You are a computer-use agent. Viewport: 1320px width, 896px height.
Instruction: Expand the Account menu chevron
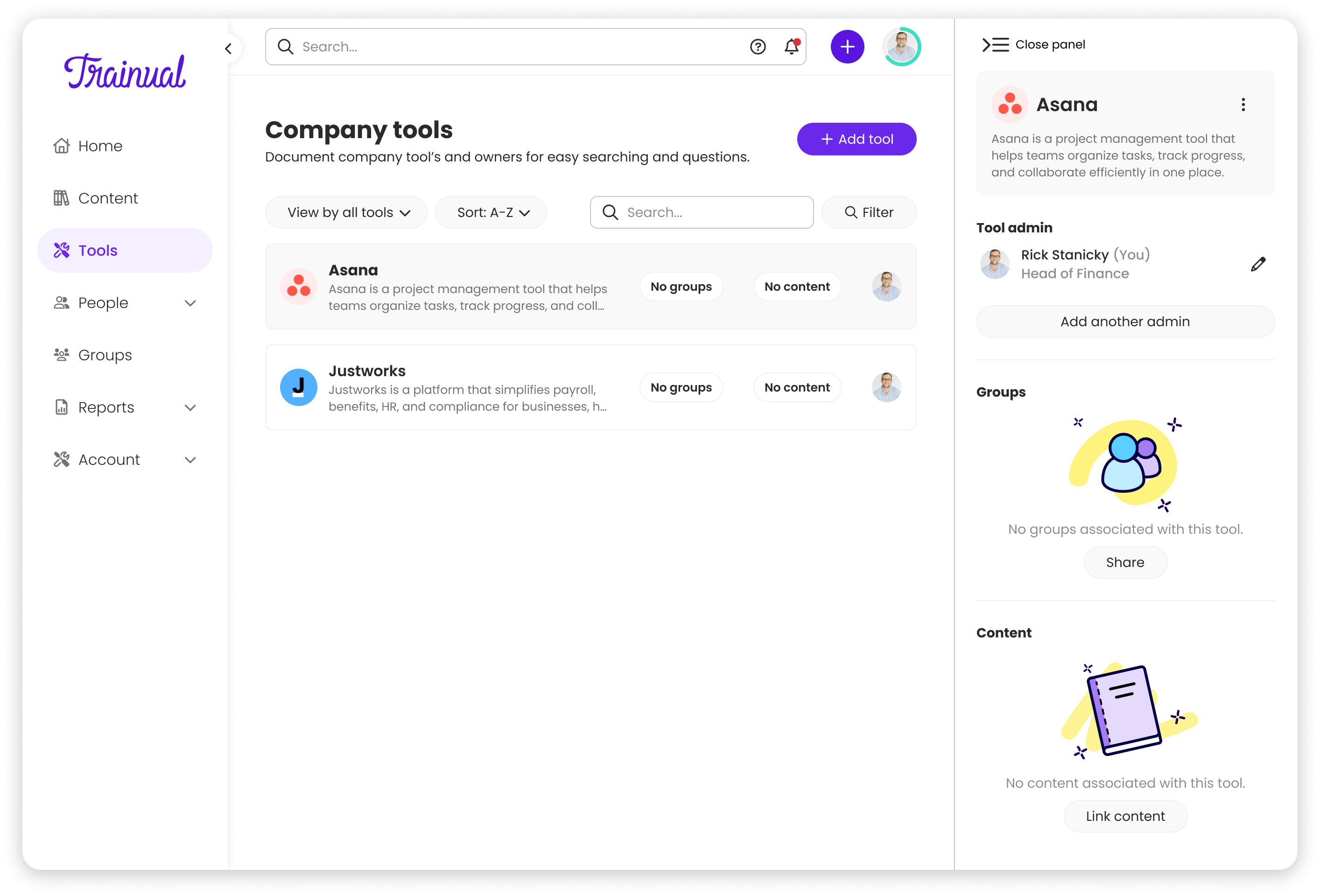(x=190, y=460)
